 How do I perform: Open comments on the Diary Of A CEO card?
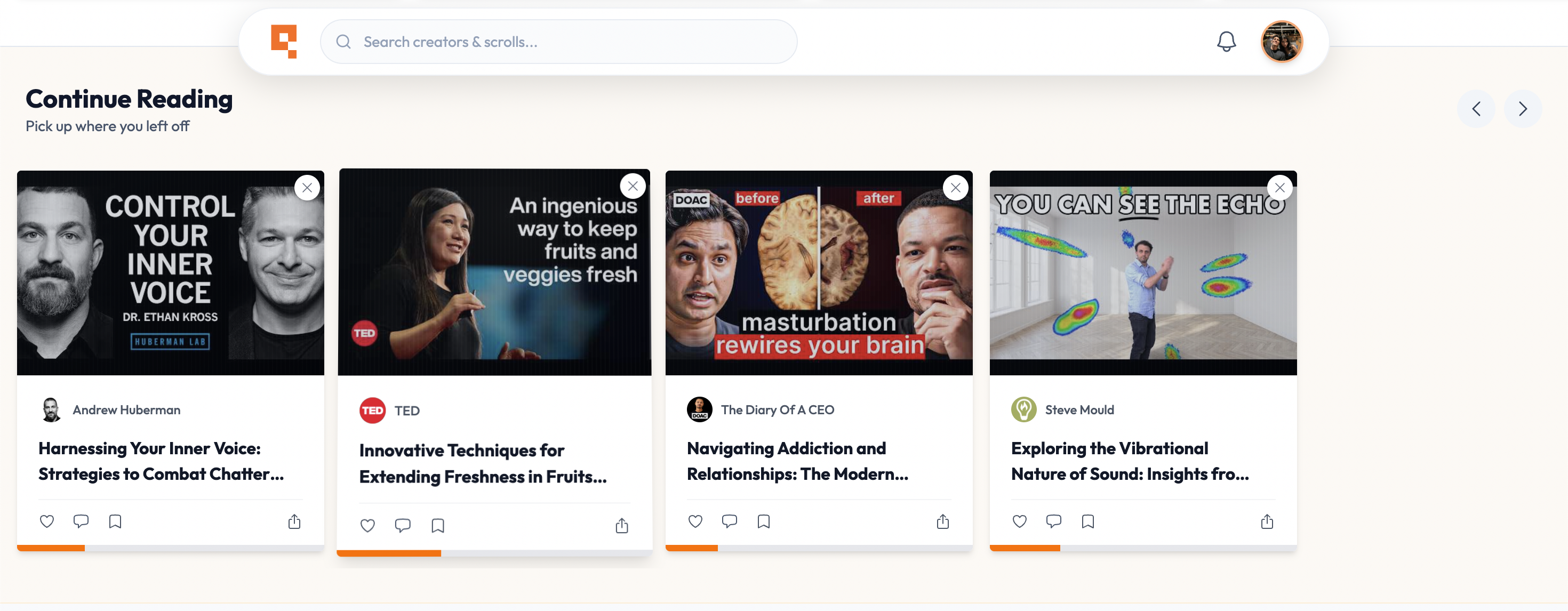[x=729, y=521]
